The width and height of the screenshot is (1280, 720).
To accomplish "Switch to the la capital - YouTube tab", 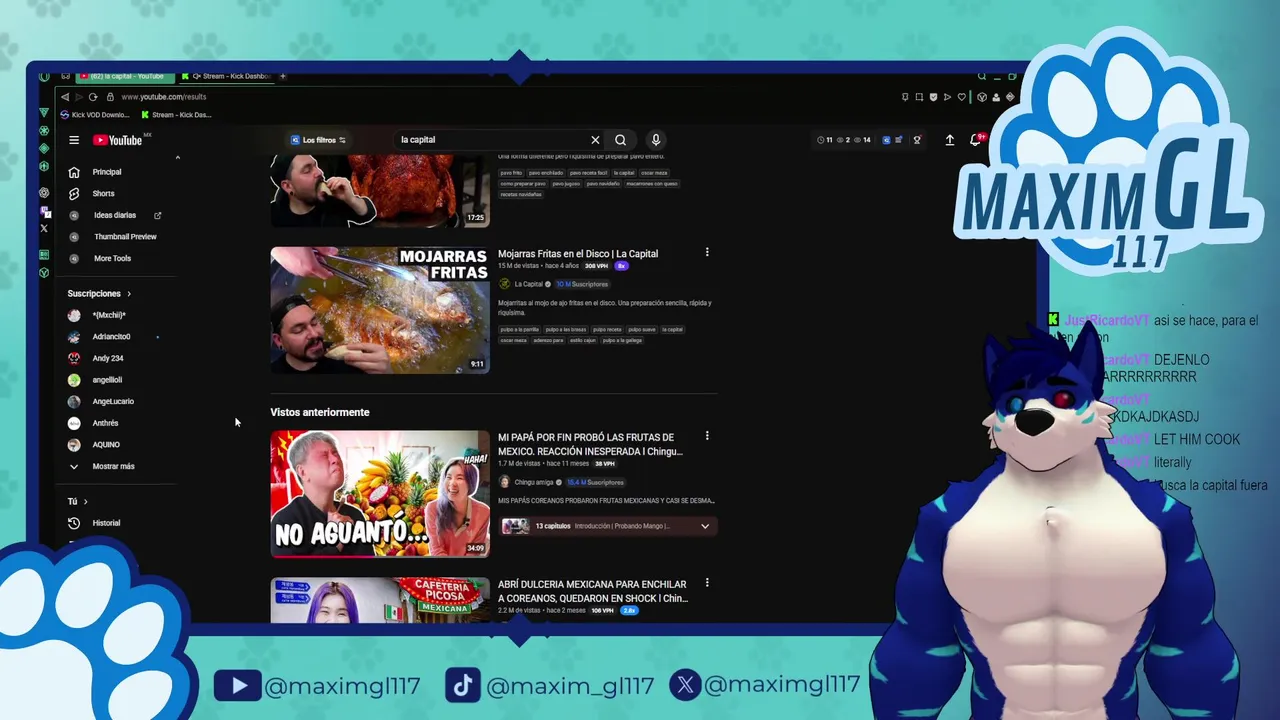I will click(x=126, y=76).
